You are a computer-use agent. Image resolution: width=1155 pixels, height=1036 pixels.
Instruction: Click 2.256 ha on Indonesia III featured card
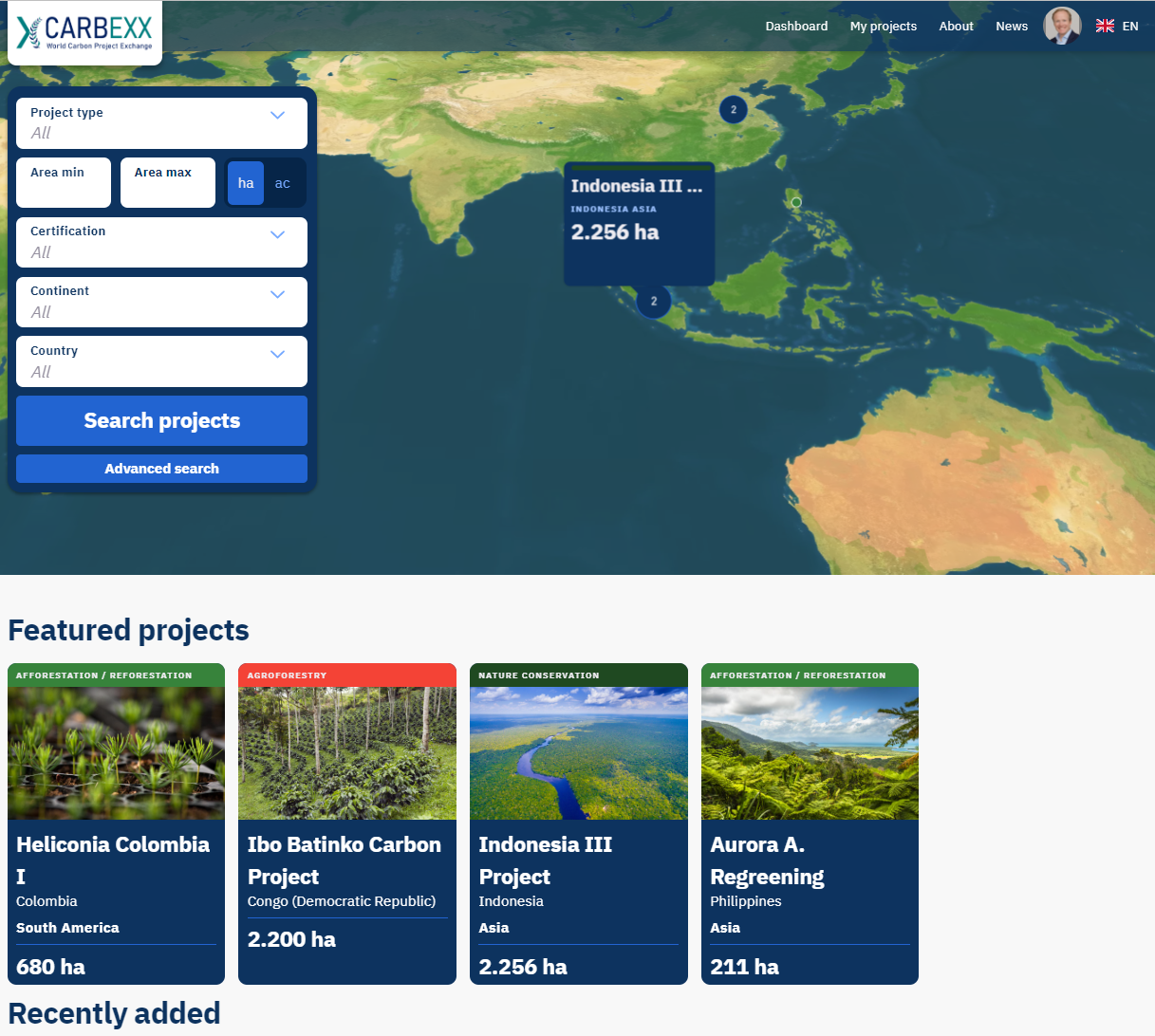[523, 967]
